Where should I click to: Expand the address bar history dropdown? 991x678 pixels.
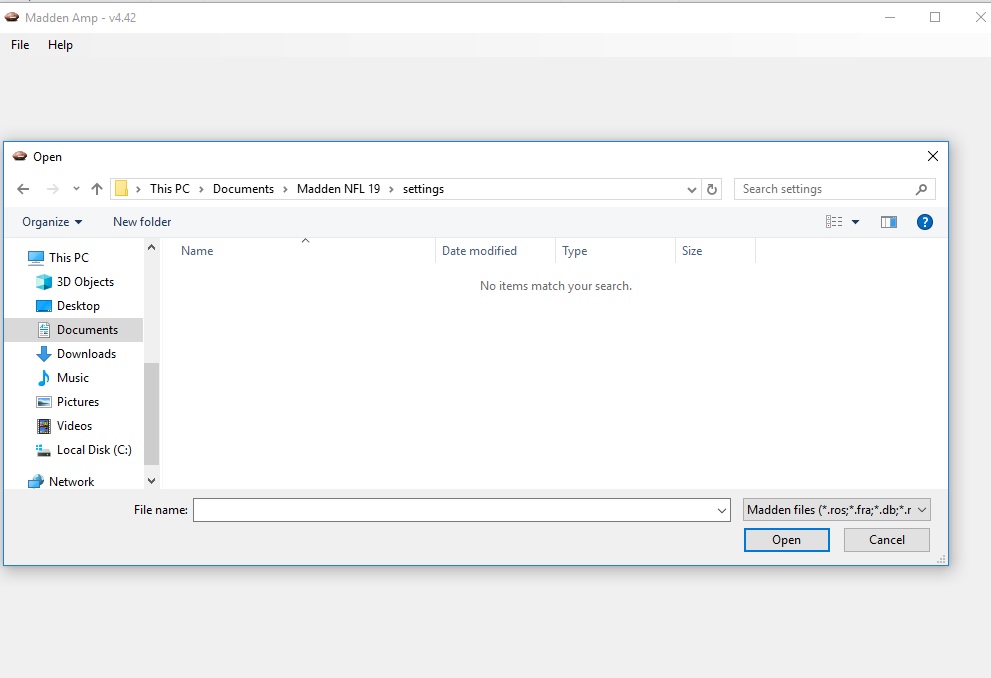[x=691, y=189]
